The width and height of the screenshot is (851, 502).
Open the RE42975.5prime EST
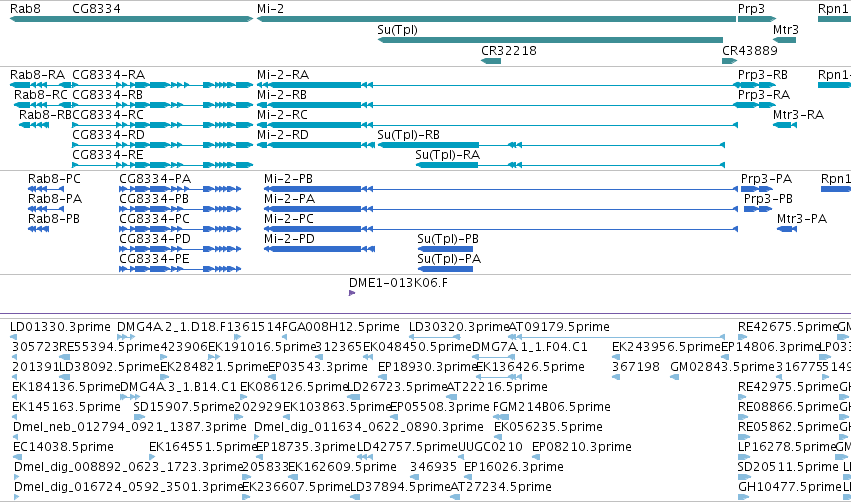(x=743, y=397)
